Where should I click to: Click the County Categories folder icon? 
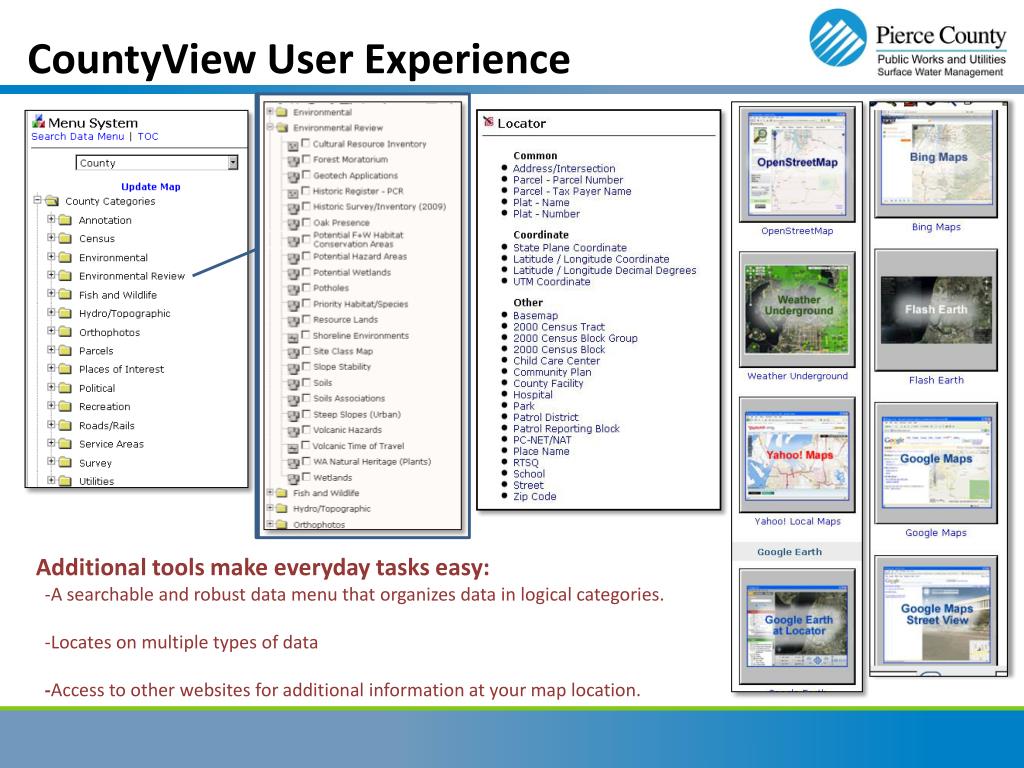(52, 201)
